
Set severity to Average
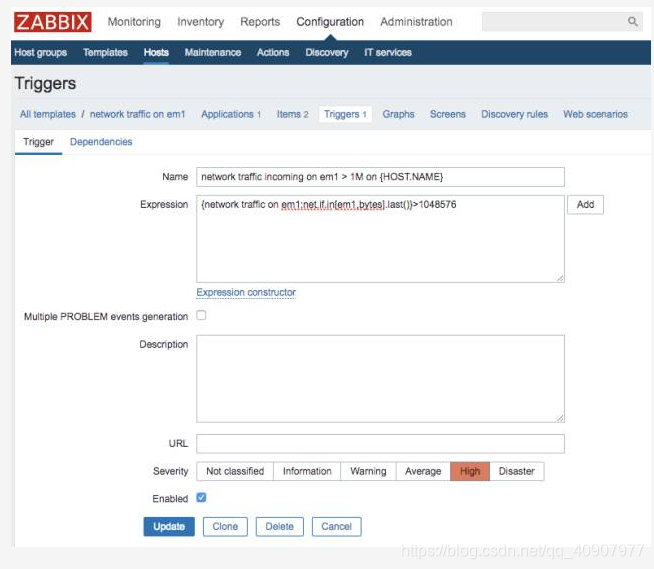[423, 471]
